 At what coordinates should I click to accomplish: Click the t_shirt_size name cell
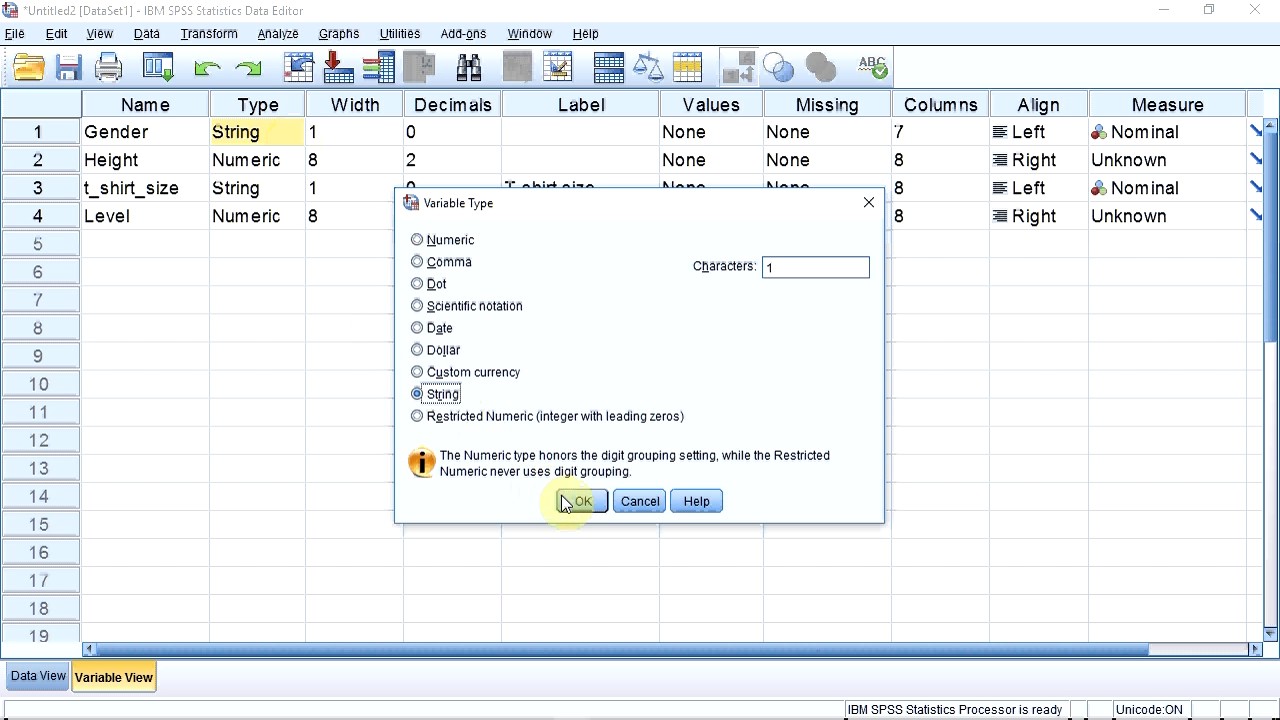[146, 188]
